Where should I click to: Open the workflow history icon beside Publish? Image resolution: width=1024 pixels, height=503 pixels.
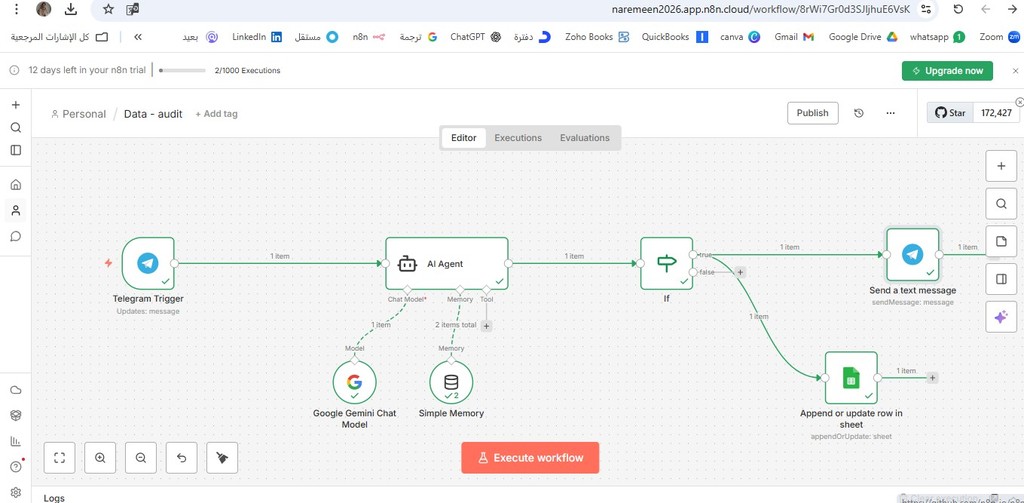click(859, 113)
